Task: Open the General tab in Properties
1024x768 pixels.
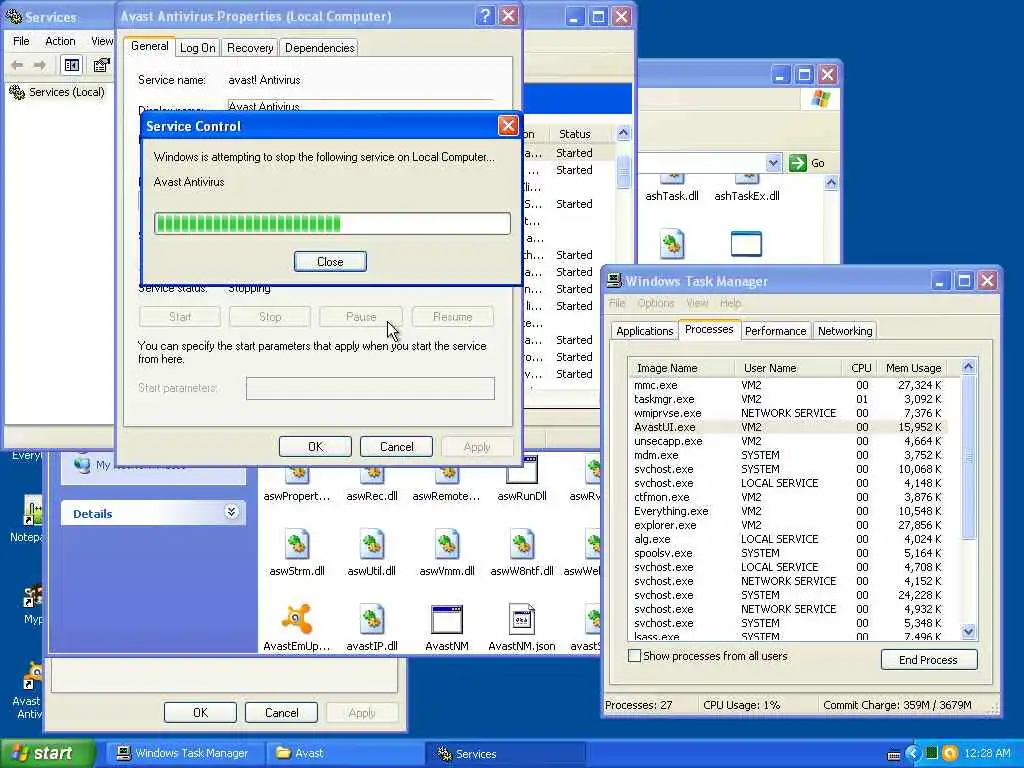Action: (x=150, y=46)
